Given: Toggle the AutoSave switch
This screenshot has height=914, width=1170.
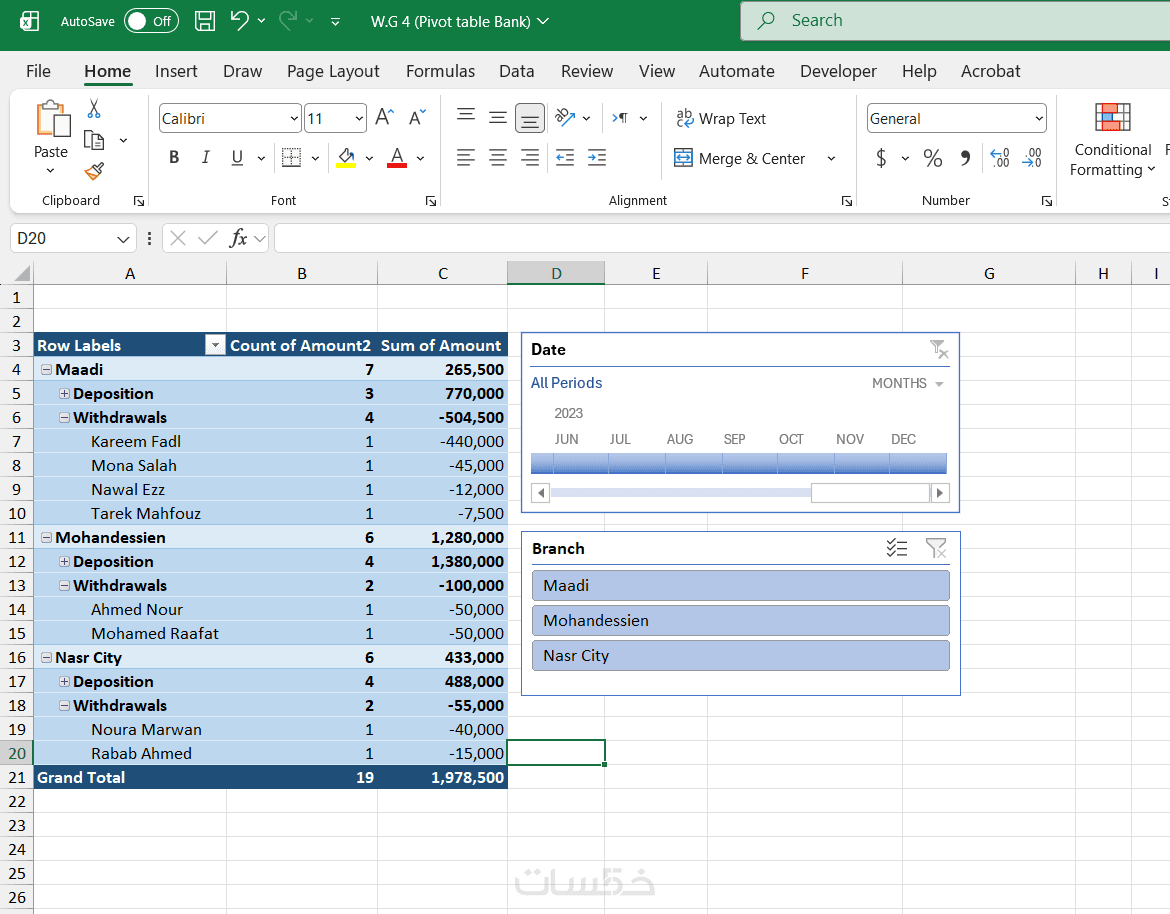Looking at the screenshot, I should click(151, 21).
